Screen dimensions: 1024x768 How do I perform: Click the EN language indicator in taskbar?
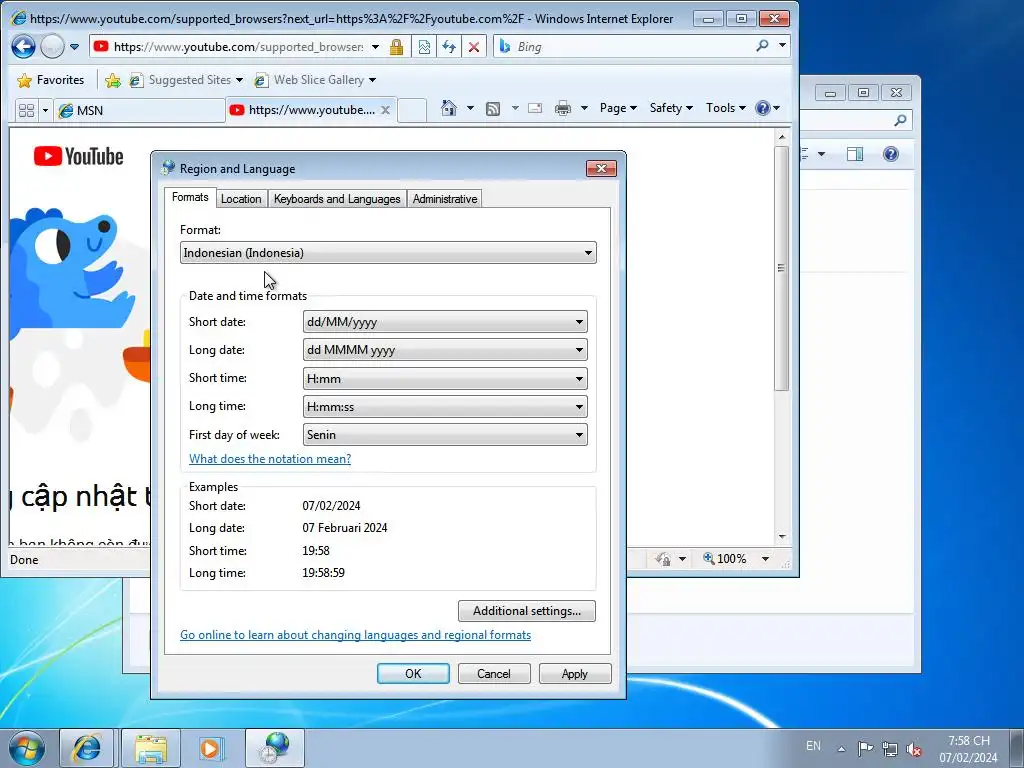click(813, 746)
